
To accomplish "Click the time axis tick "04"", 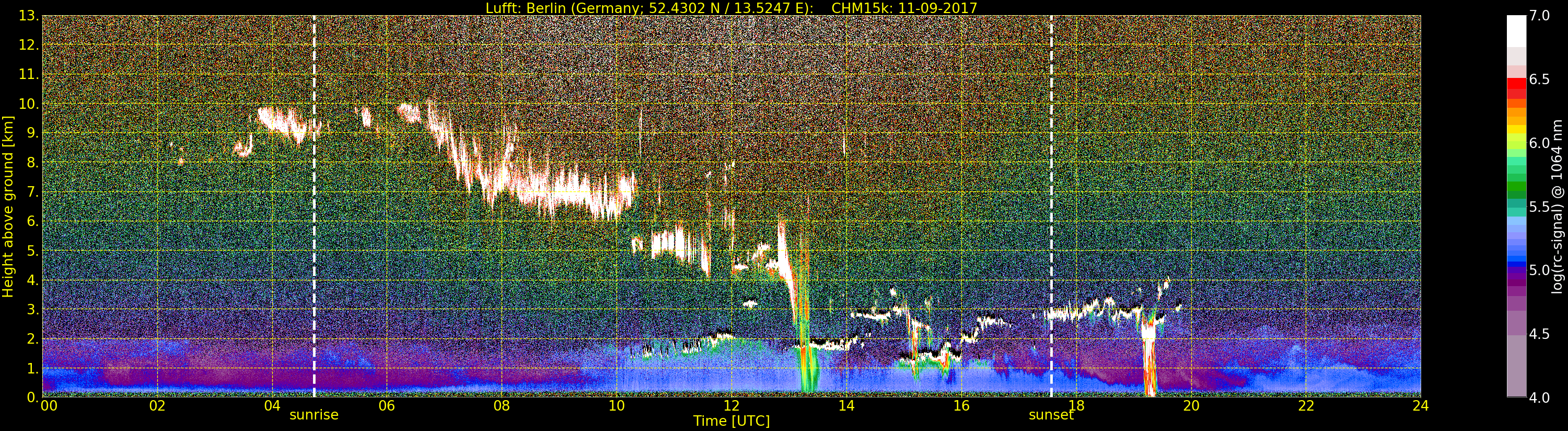I will (272, 406).
